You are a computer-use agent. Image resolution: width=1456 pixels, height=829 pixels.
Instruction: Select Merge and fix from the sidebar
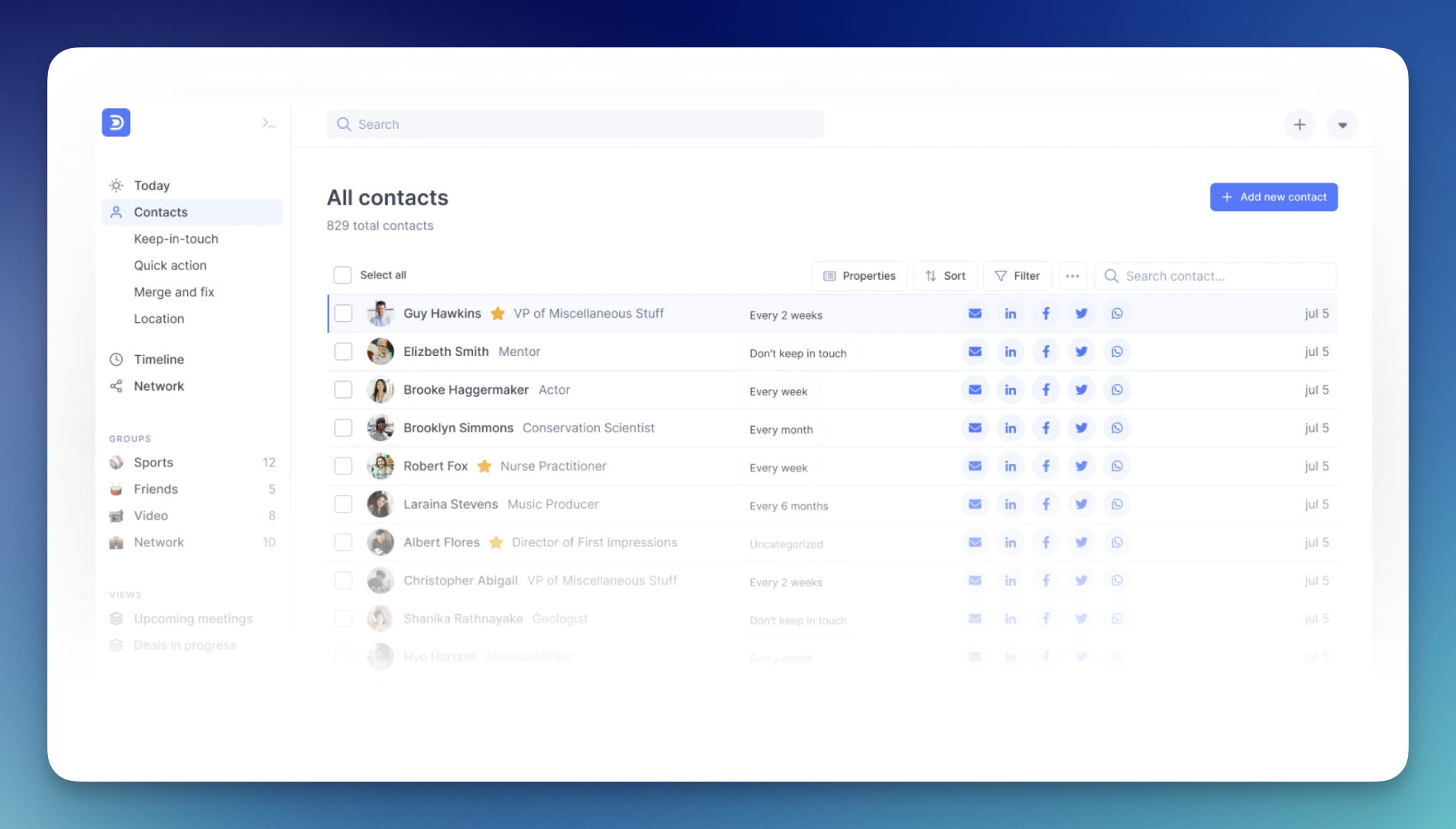coord(175,292)
